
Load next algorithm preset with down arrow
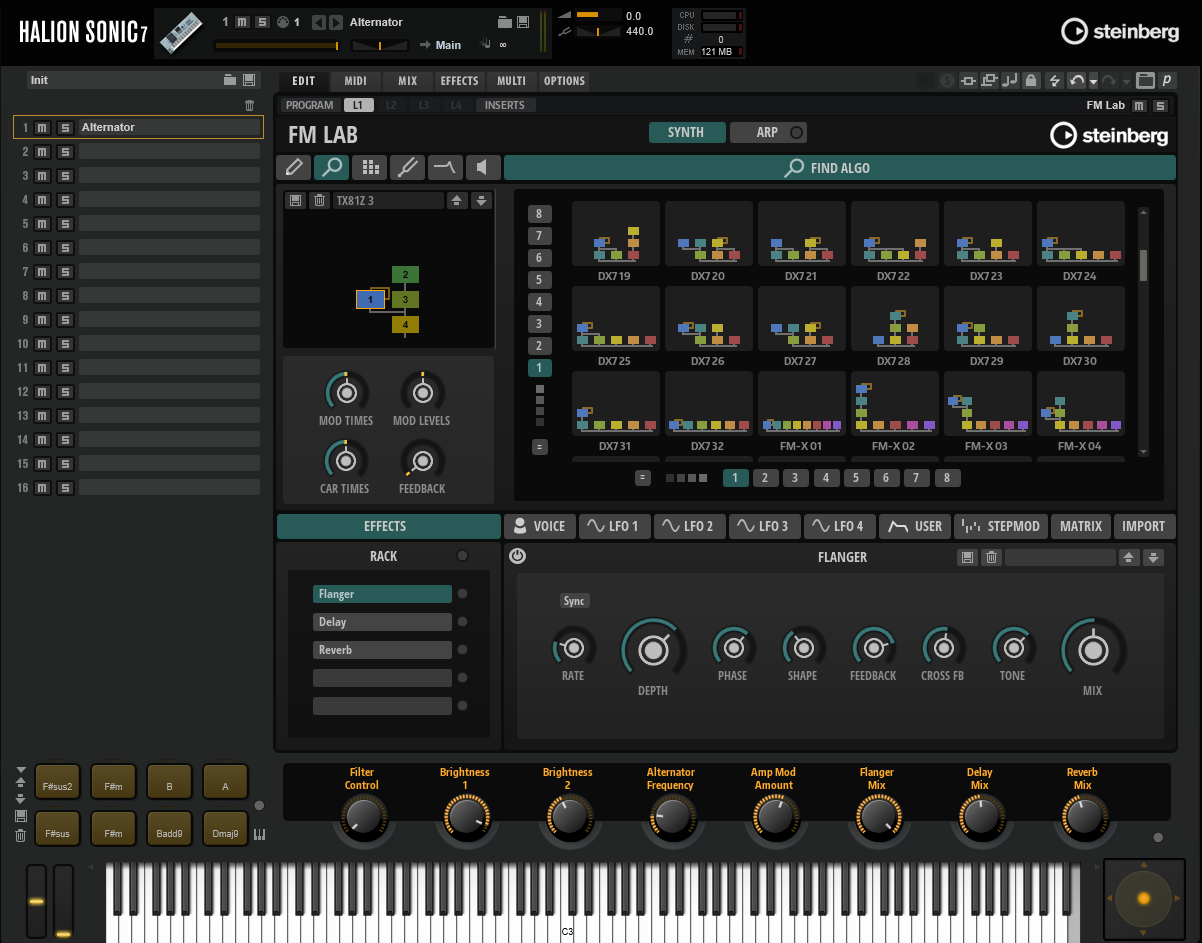(x=482, y=201)
